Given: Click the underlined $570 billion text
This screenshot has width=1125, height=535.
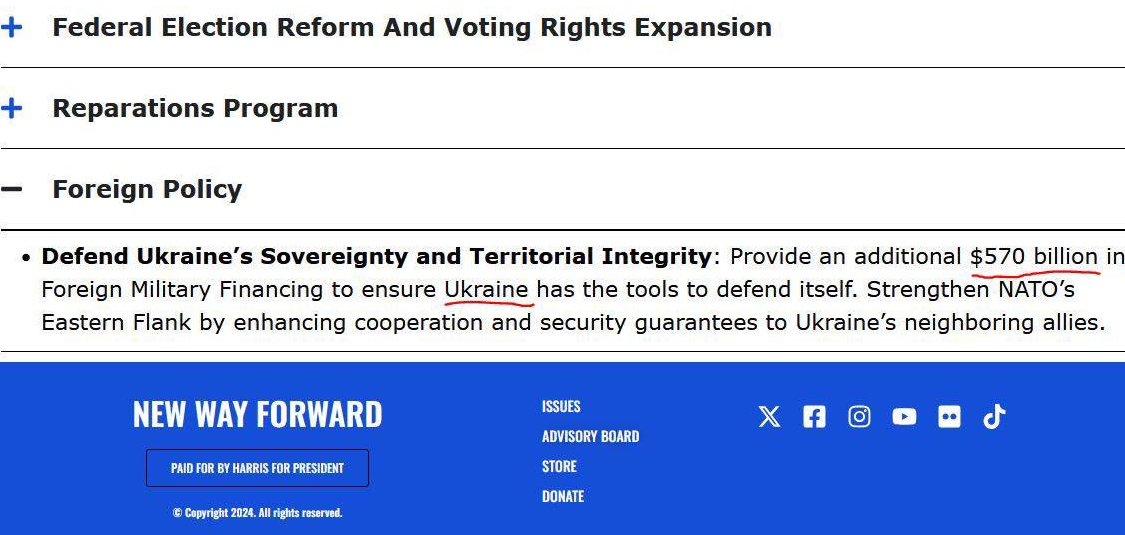Looking at the screenshot, I should click(1034, 256).
